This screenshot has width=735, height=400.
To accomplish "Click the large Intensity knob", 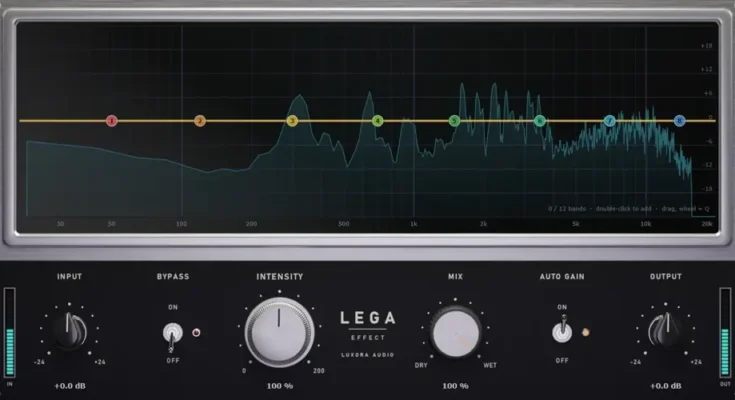I will [279, 332].
